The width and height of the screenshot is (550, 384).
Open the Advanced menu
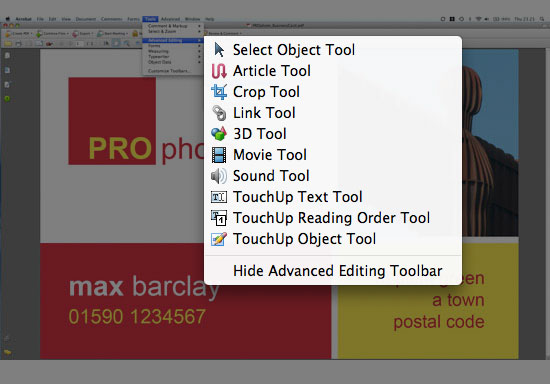(170, 19)
